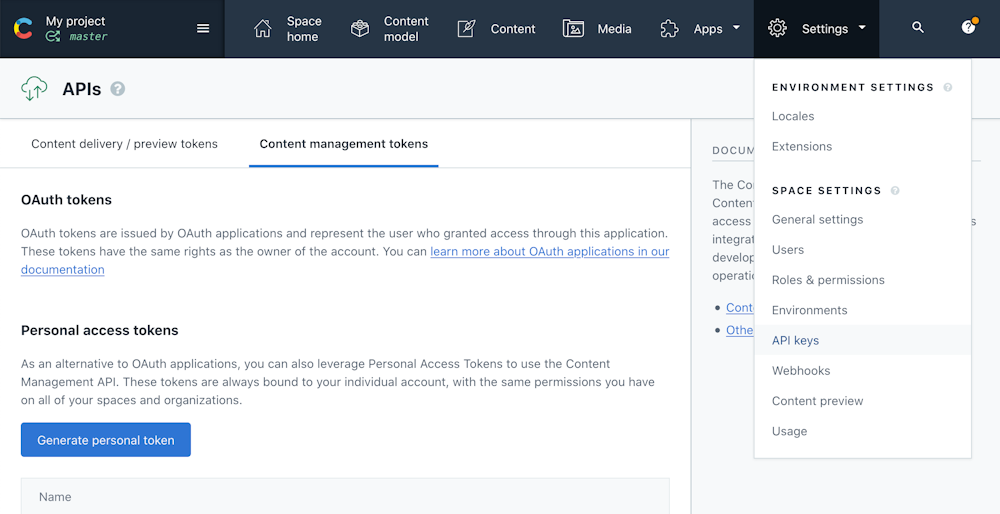The image size is (1000, 514).
Task: Open Users in settings menu
Action: [x=862, y=250]
